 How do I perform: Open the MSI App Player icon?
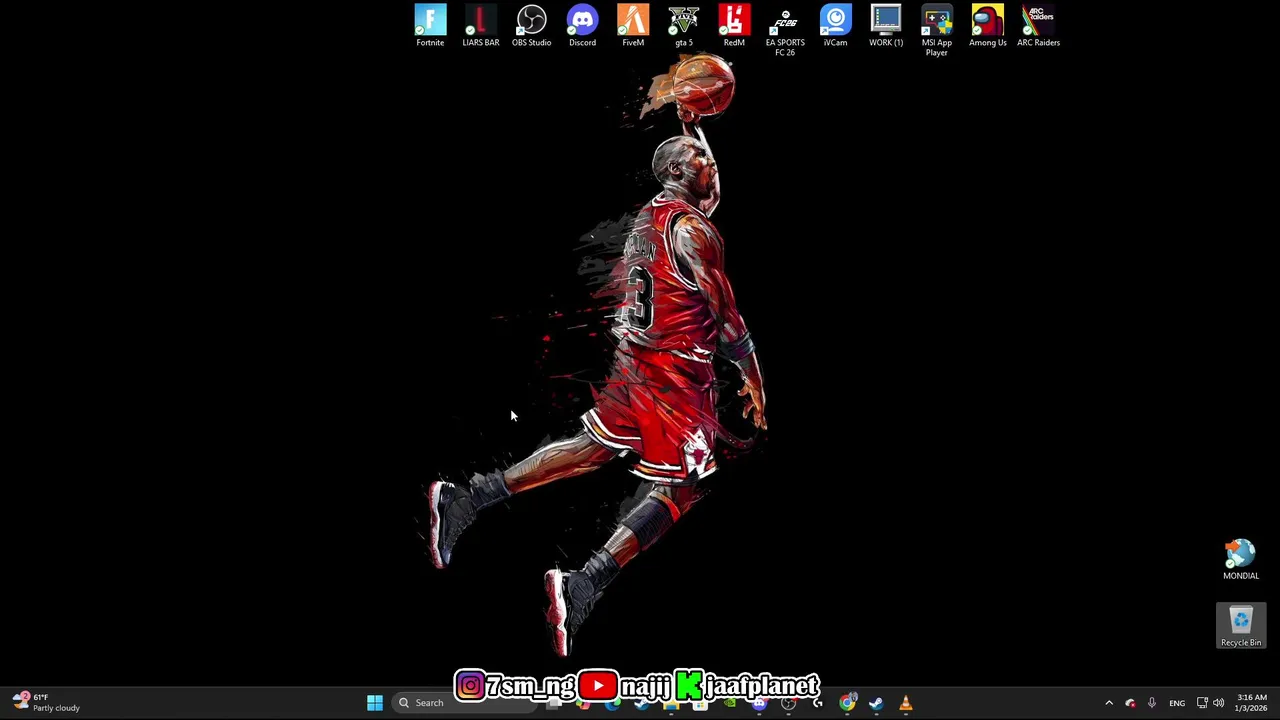pyautogui.click(x=937, y=31)
